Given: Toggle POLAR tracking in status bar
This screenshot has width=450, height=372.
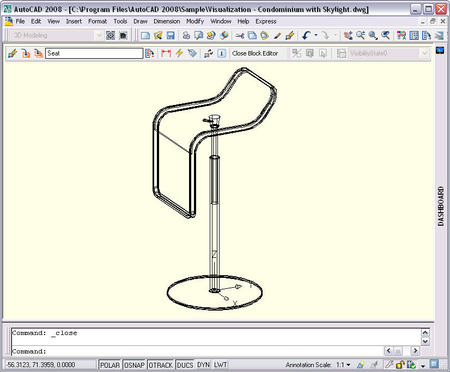Looking at the screenshot, I should click(x=110, y=365).
